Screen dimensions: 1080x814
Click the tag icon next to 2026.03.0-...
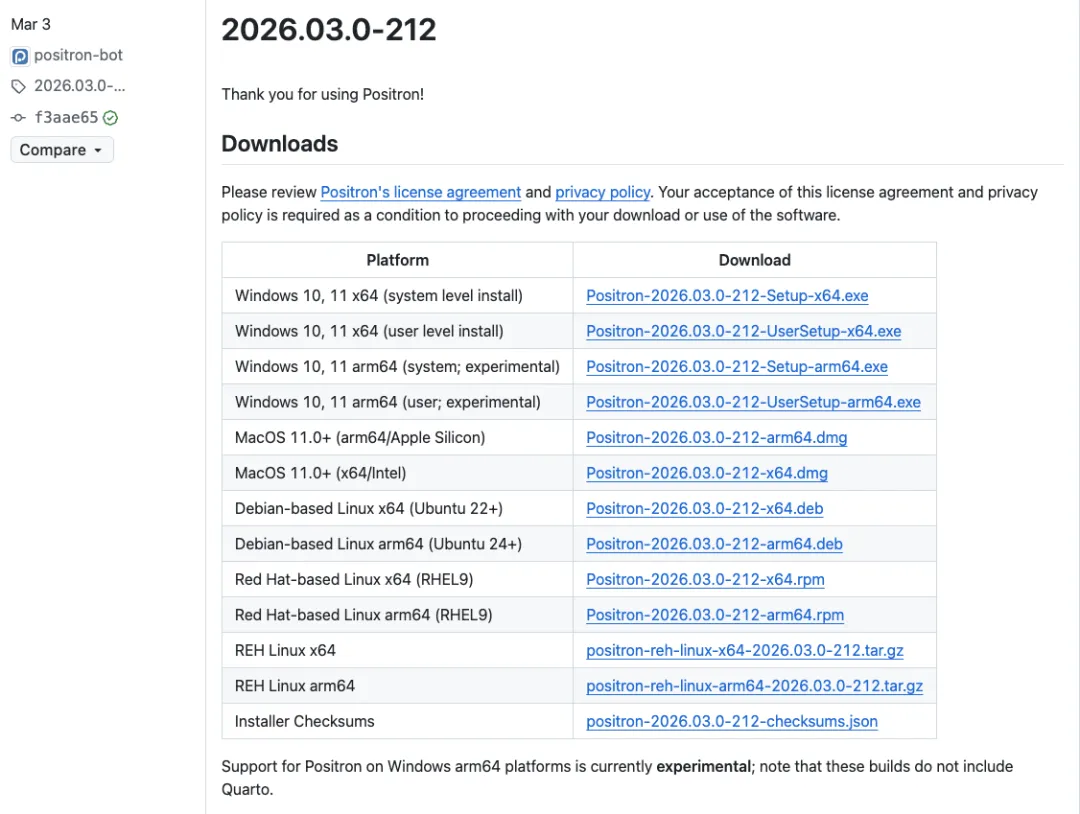(x=19, y=86)
